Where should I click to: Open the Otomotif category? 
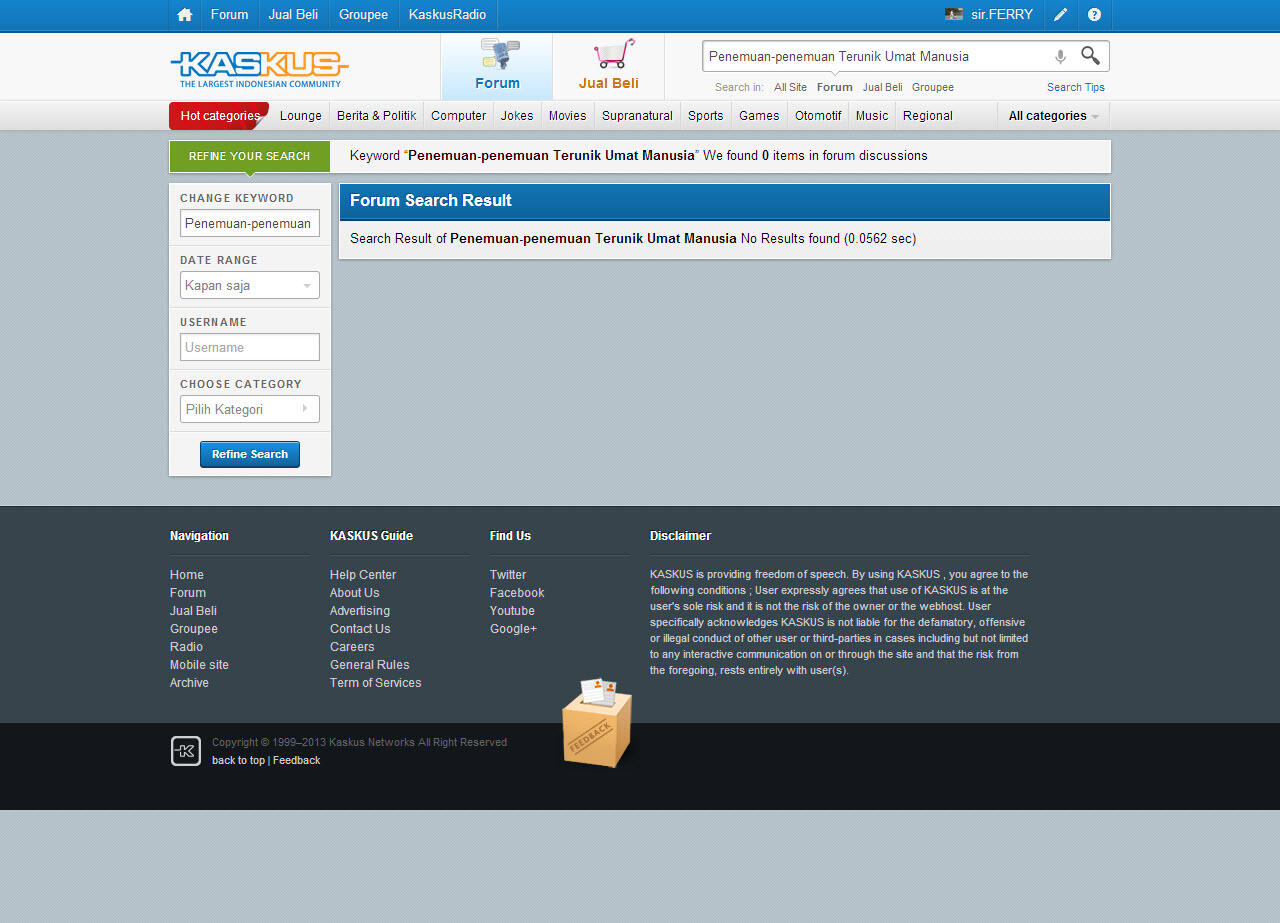(818, 116)
